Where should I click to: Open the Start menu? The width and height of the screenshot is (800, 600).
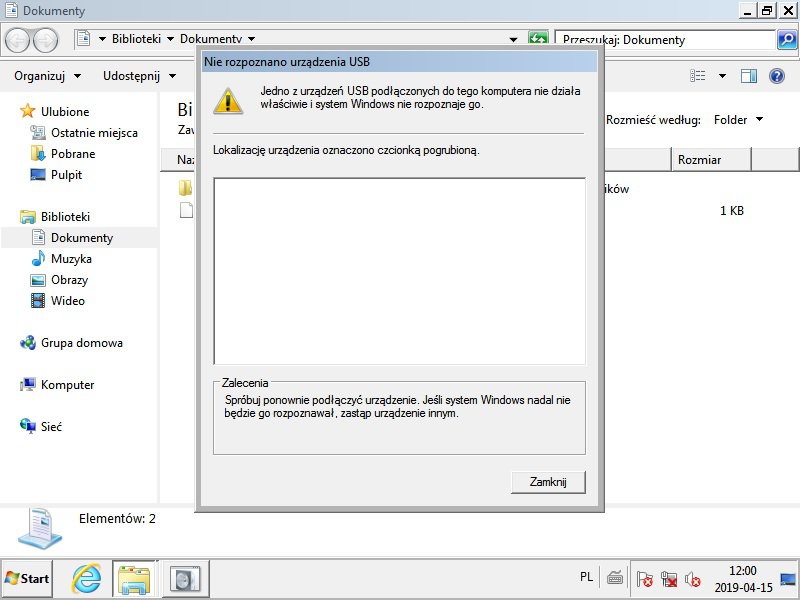[x=27, y=579]
